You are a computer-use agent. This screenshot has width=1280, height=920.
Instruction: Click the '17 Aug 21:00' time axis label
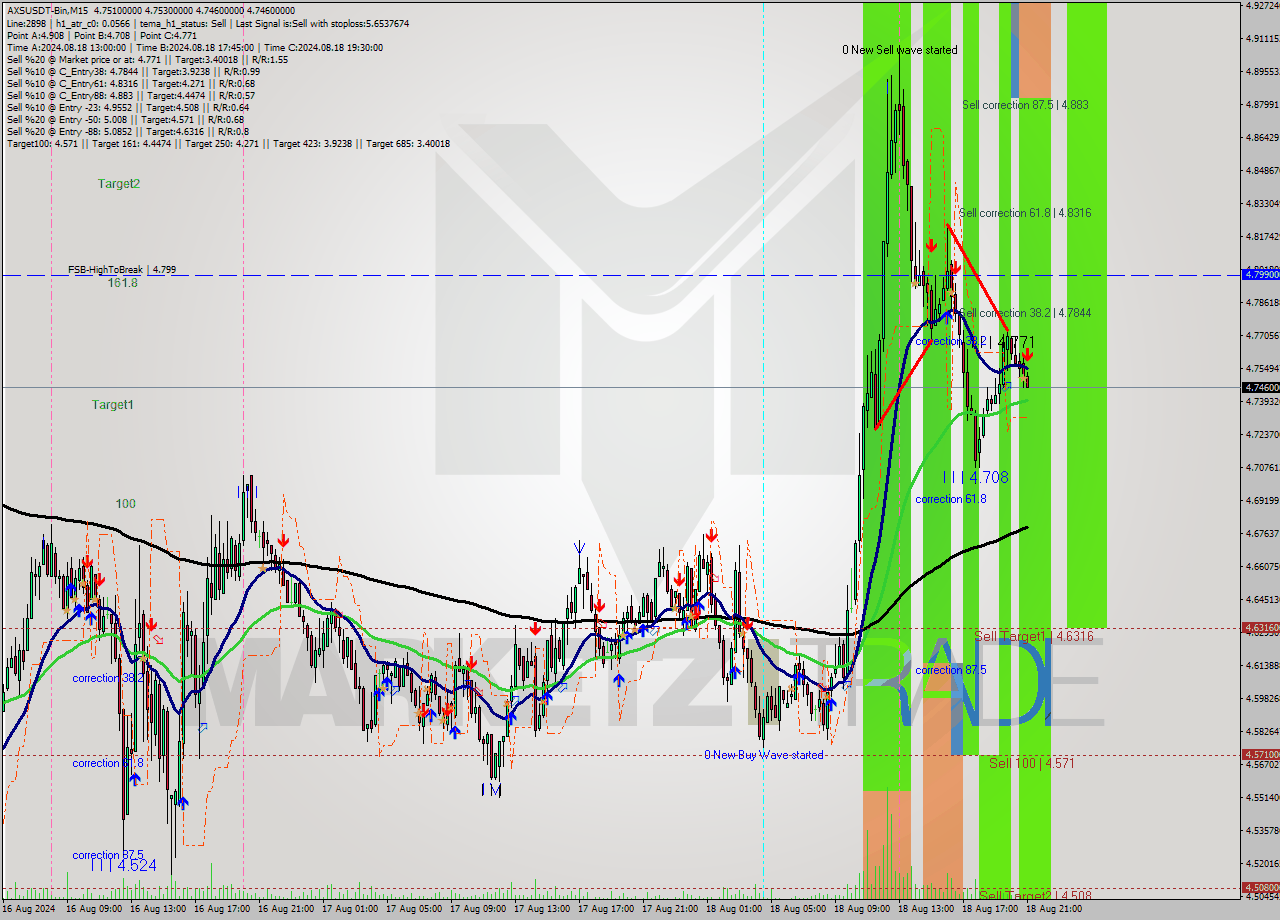[x=669, y=910]
